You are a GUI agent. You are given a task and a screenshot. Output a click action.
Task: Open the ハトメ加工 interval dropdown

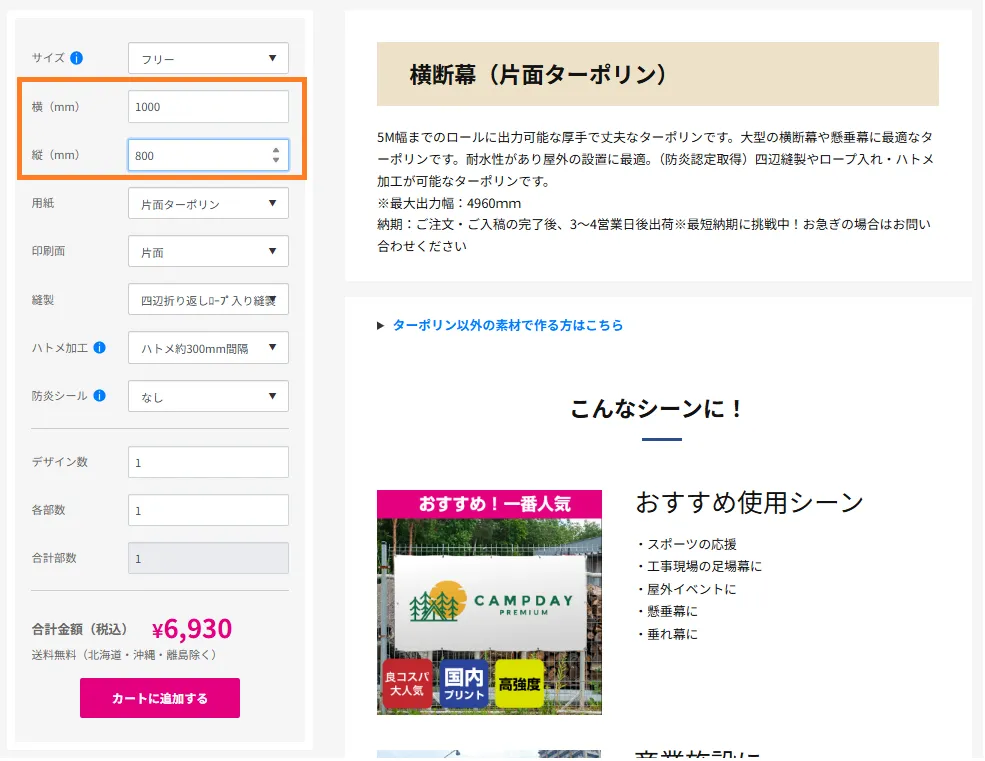pyautogui.click(x=208, y=348)
